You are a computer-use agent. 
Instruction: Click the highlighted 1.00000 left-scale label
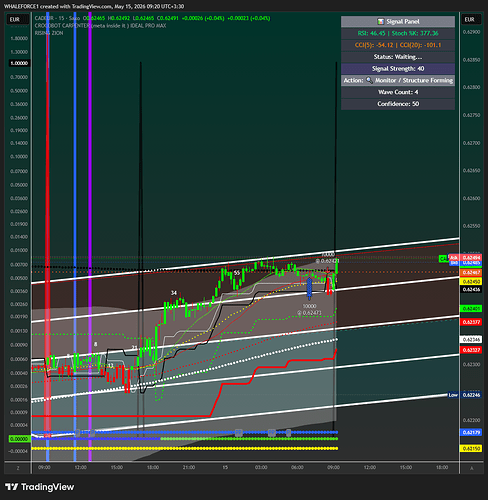(19, 63)
